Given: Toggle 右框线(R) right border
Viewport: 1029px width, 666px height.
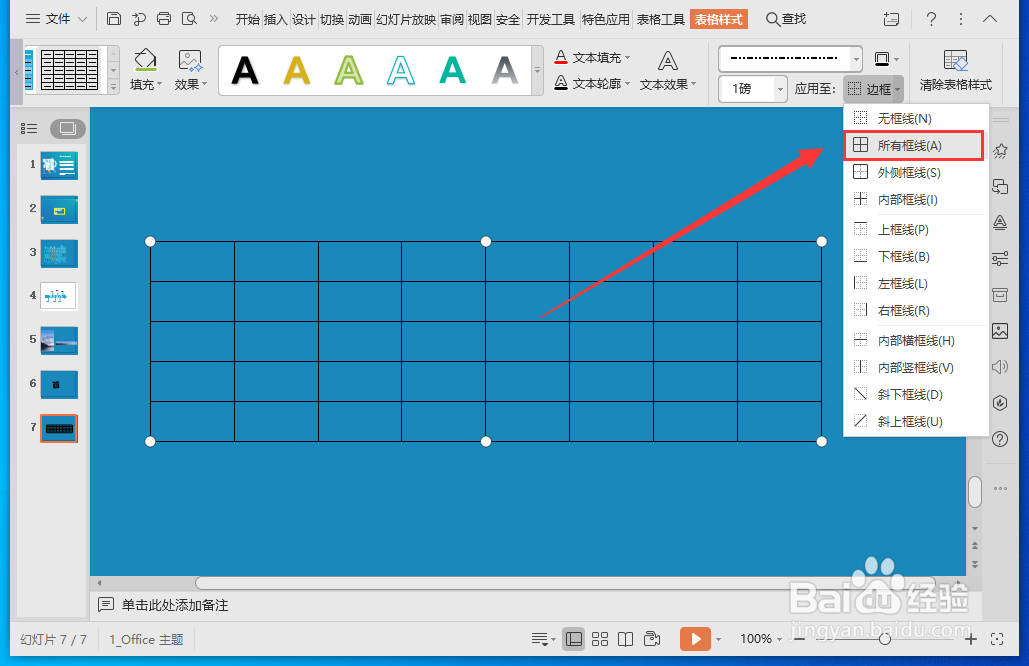Looking at the screenshot, I should (x=915, y=310).
